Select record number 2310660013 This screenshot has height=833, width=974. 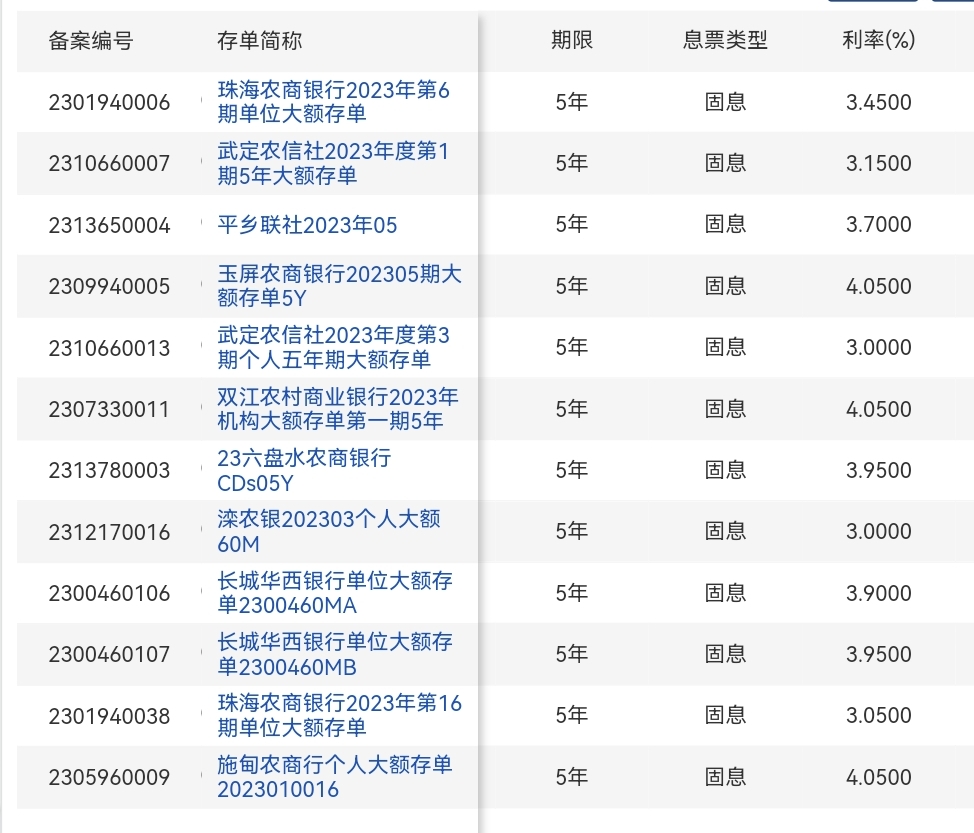coord(109,348)
